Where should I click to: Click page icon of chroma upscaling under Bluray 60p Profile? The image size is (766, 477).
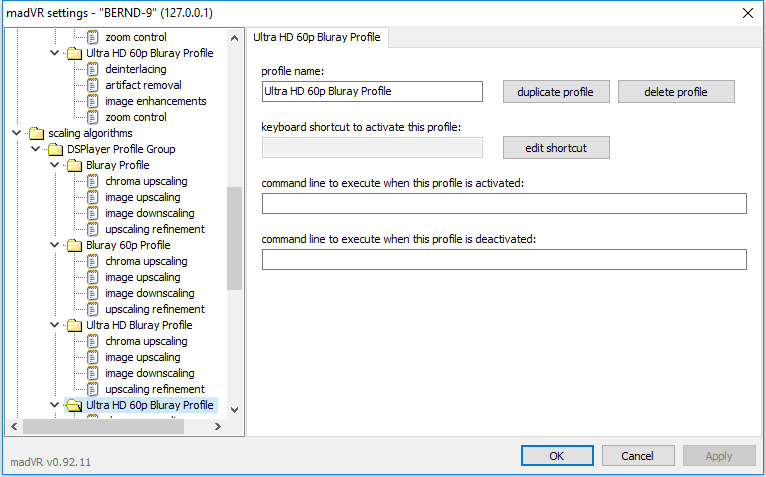click(92, 261)
